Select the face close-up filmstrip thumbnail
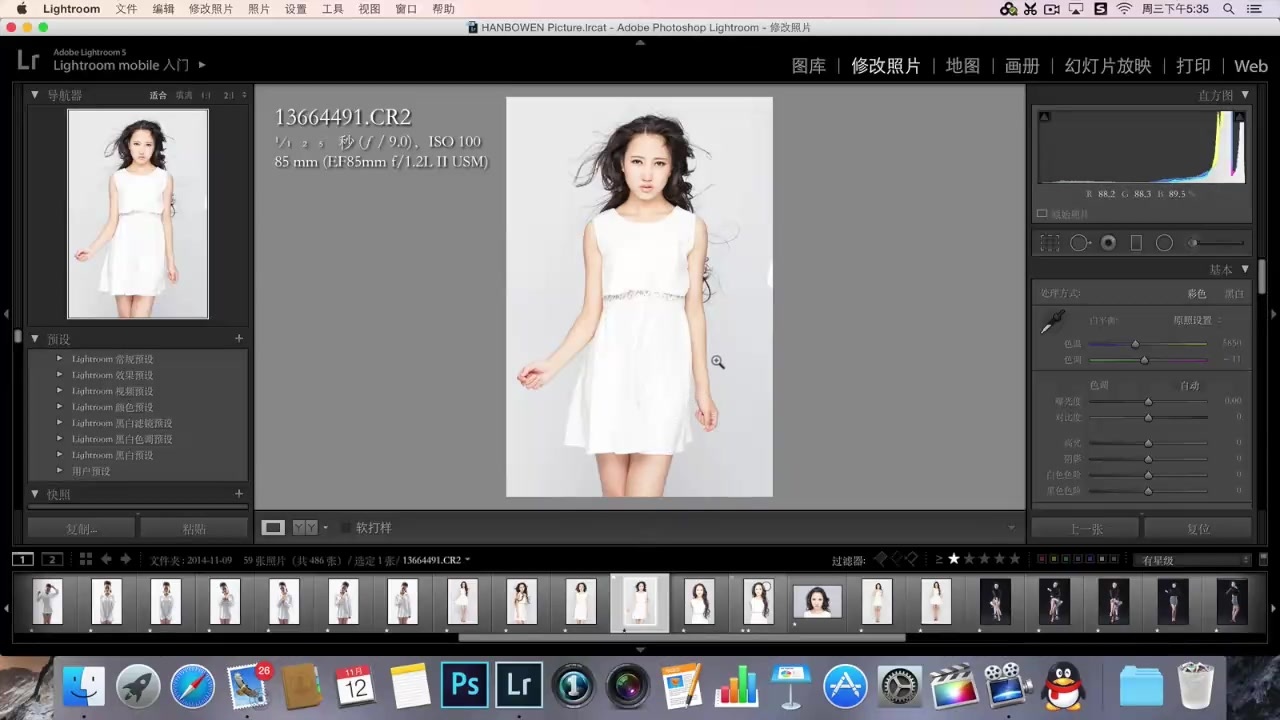 point(817,602)
